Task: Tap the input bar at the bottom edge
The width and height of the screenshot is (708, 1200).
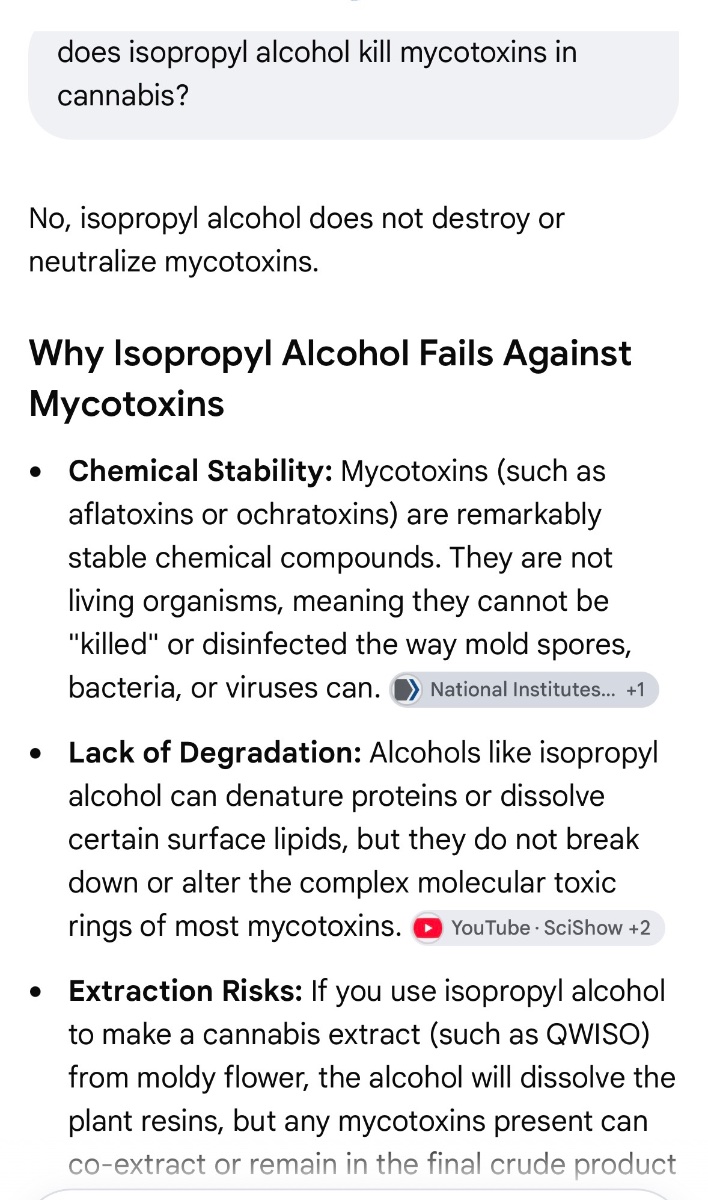Action: 354,1195
